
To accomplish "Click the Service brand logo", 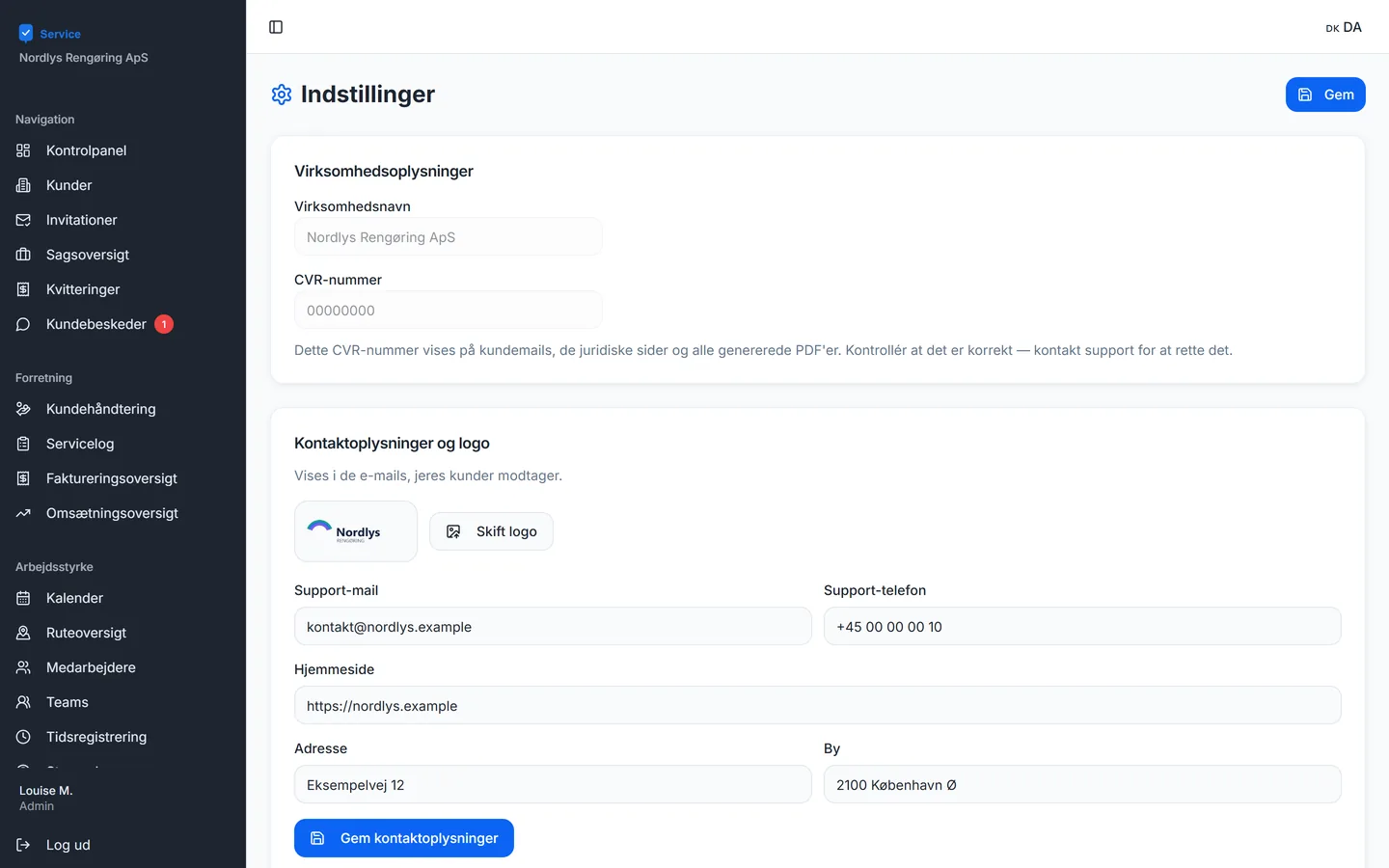I will click(50, 34).
